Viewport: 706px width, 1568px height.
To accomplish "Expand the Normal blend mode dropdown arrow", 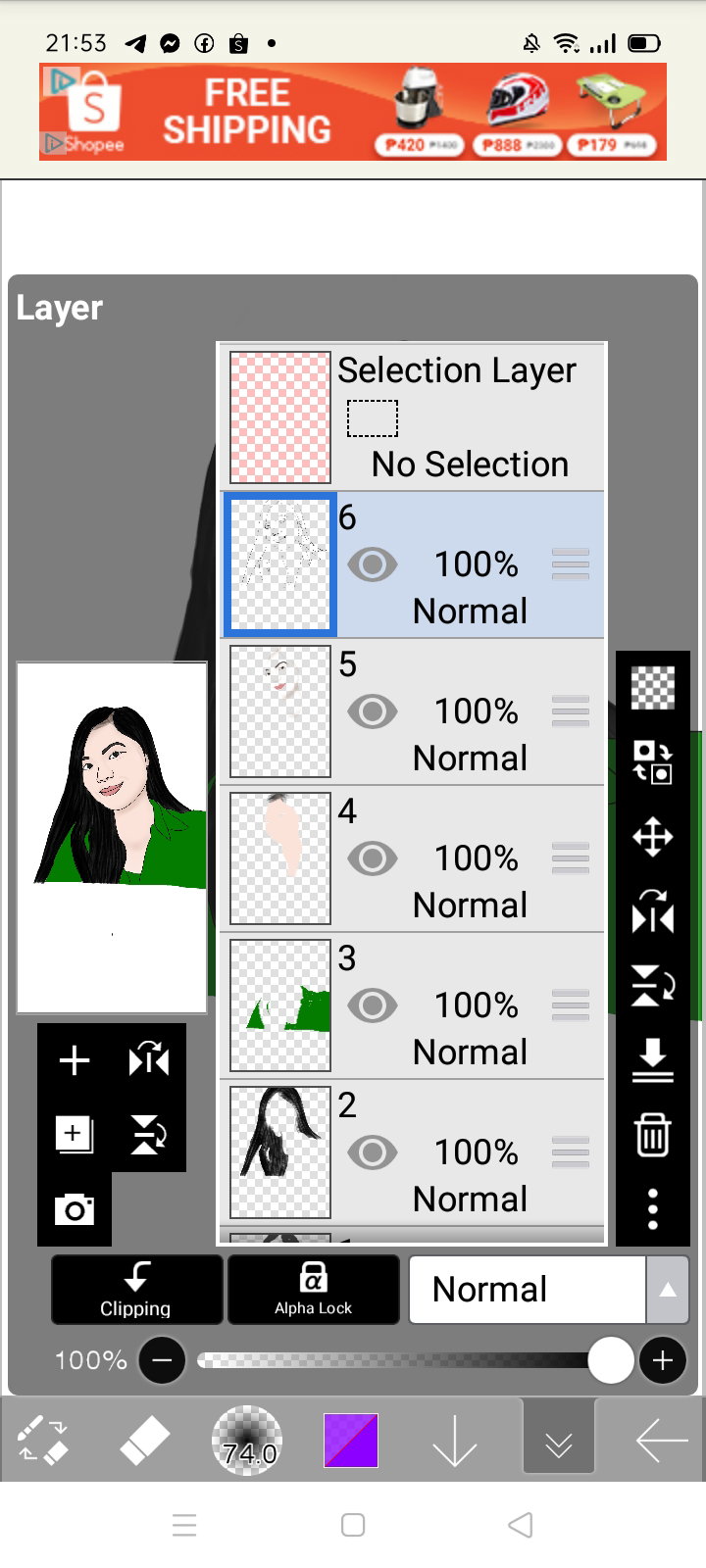I will coord(668,1290).
